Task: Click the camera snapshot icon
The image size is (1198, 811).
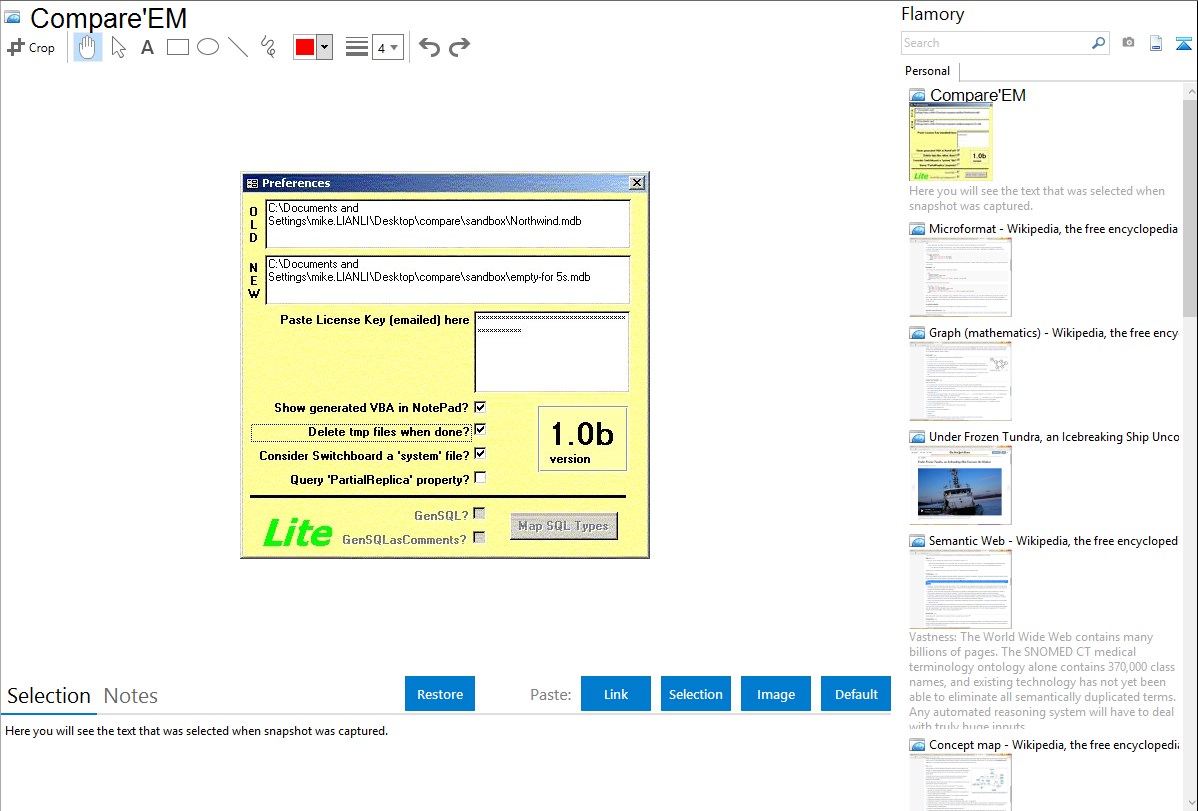Action: point(1128,43)
